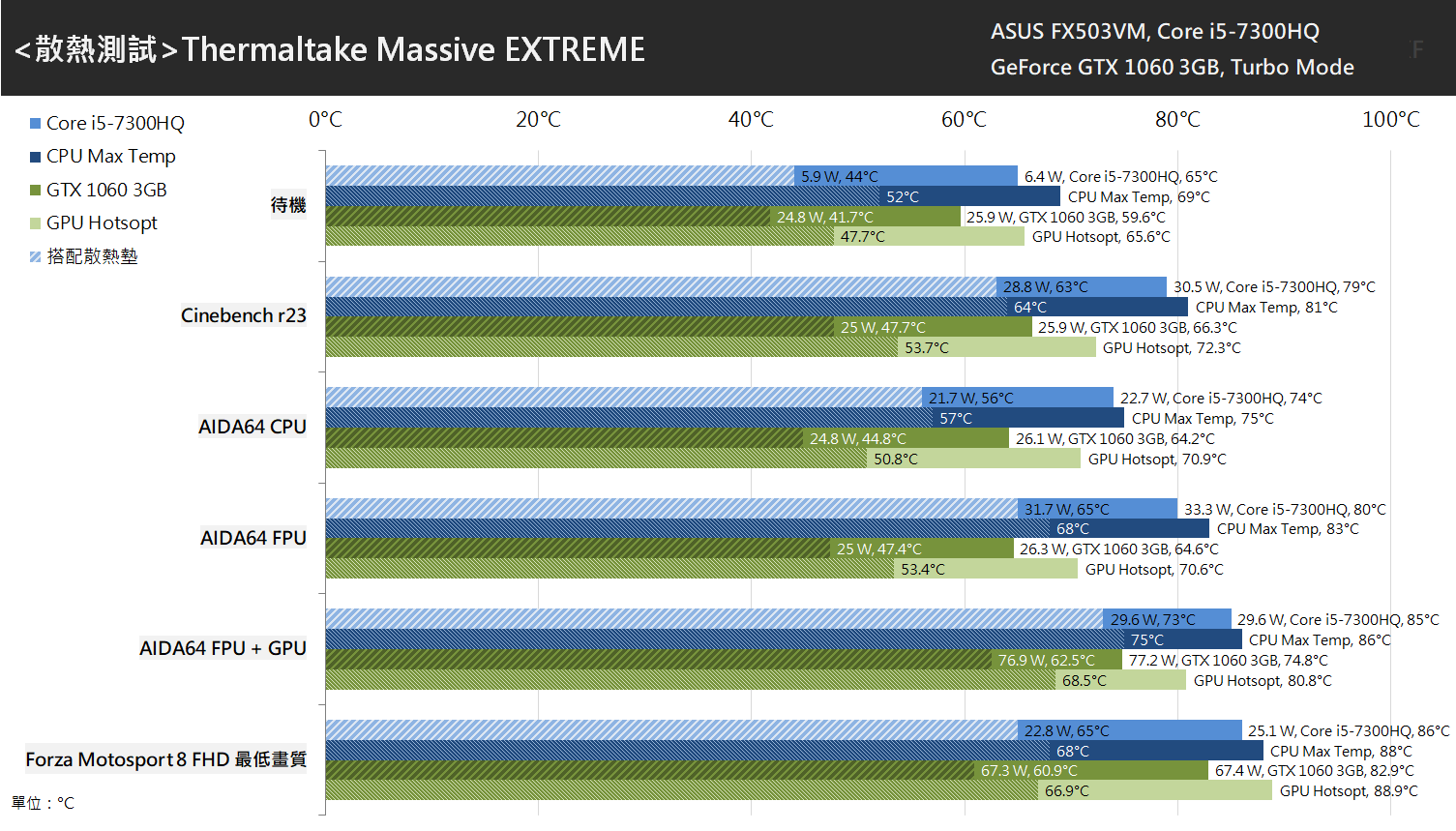
Task: Click the 'GPU Hotsopt, 80.8°C' label
Action: coord(1263,680)
